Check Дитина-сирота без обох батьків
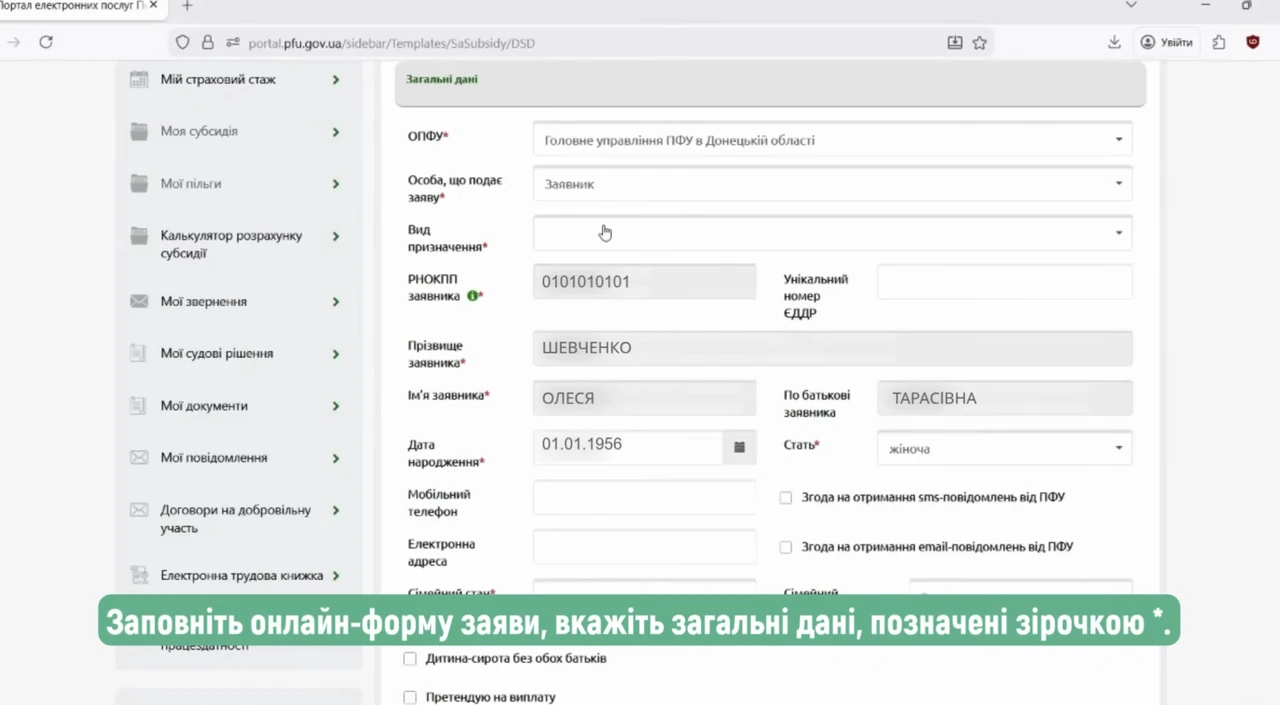Viewport: 1280px width, 705px height. (x=410, y=659)
